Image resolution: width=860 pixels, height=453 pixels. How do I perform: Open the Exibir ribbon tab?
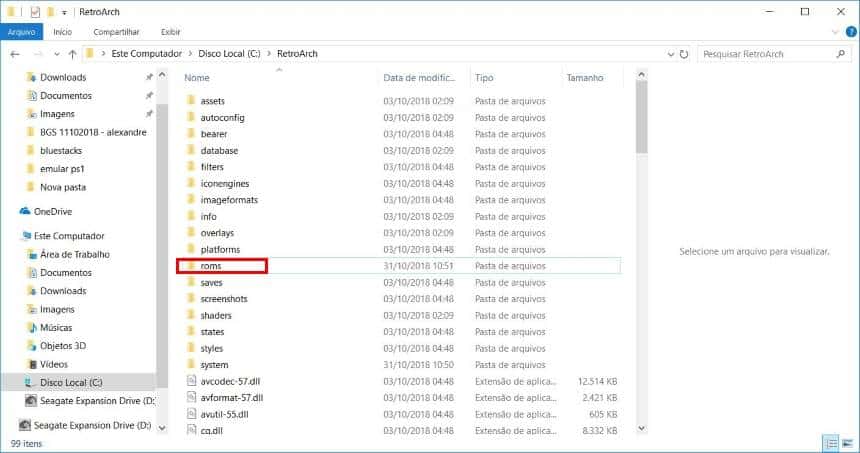coord(171,32)
